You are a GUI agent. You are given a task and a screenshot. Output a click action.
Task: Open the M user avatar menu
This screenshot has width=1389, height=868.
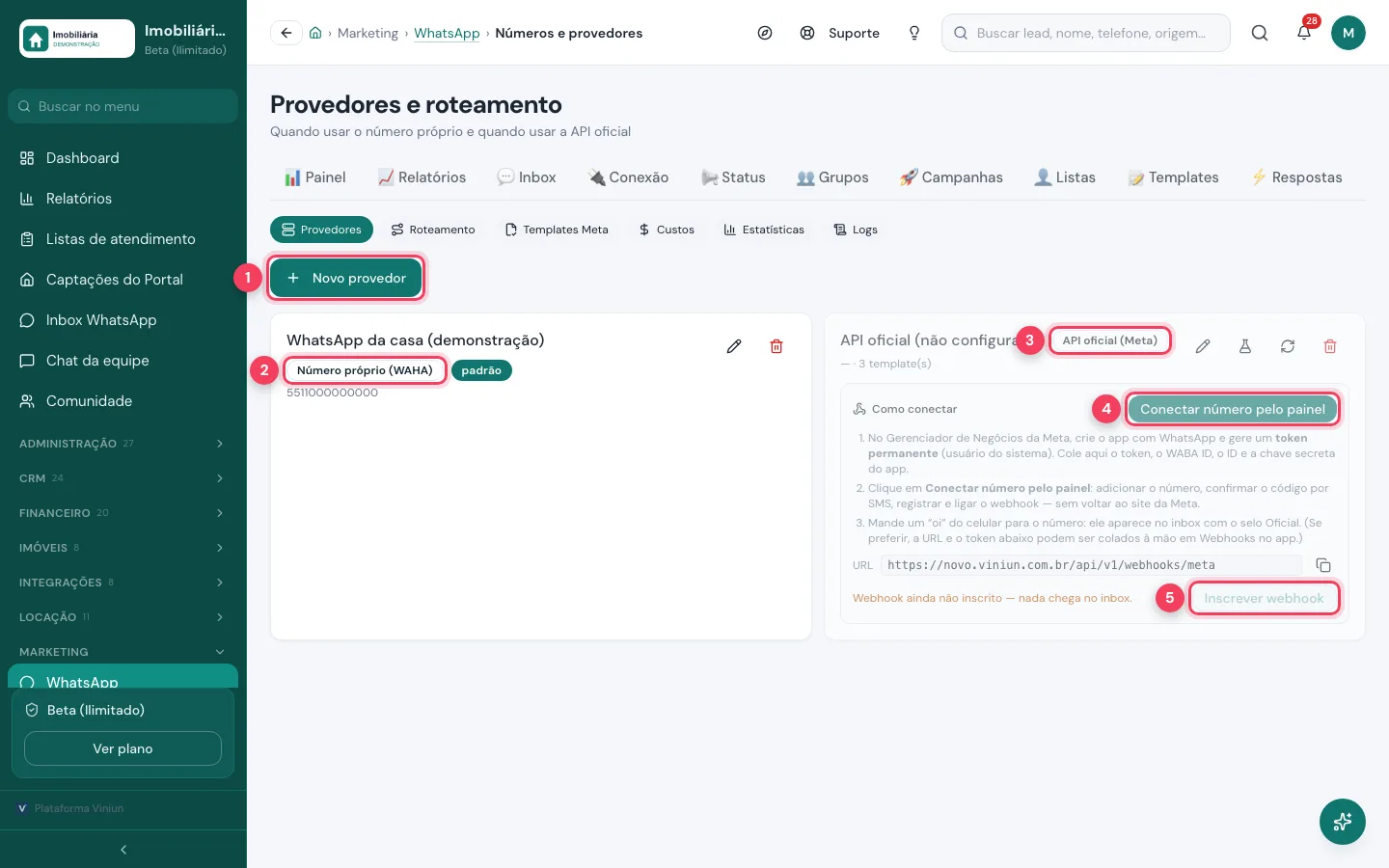[1348, 33]
